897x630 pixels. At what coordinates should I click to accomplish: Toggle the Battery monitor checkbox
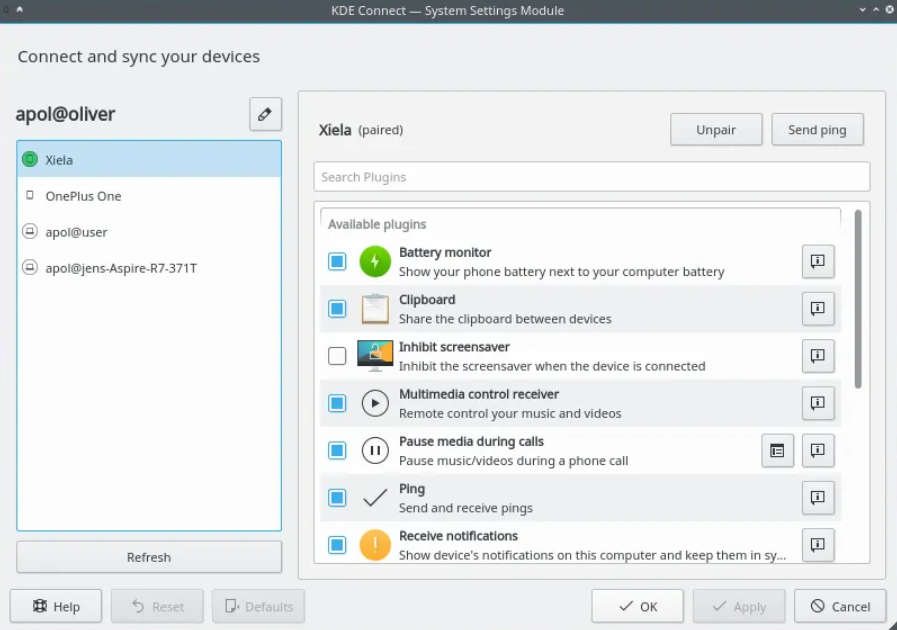(337, 261)
